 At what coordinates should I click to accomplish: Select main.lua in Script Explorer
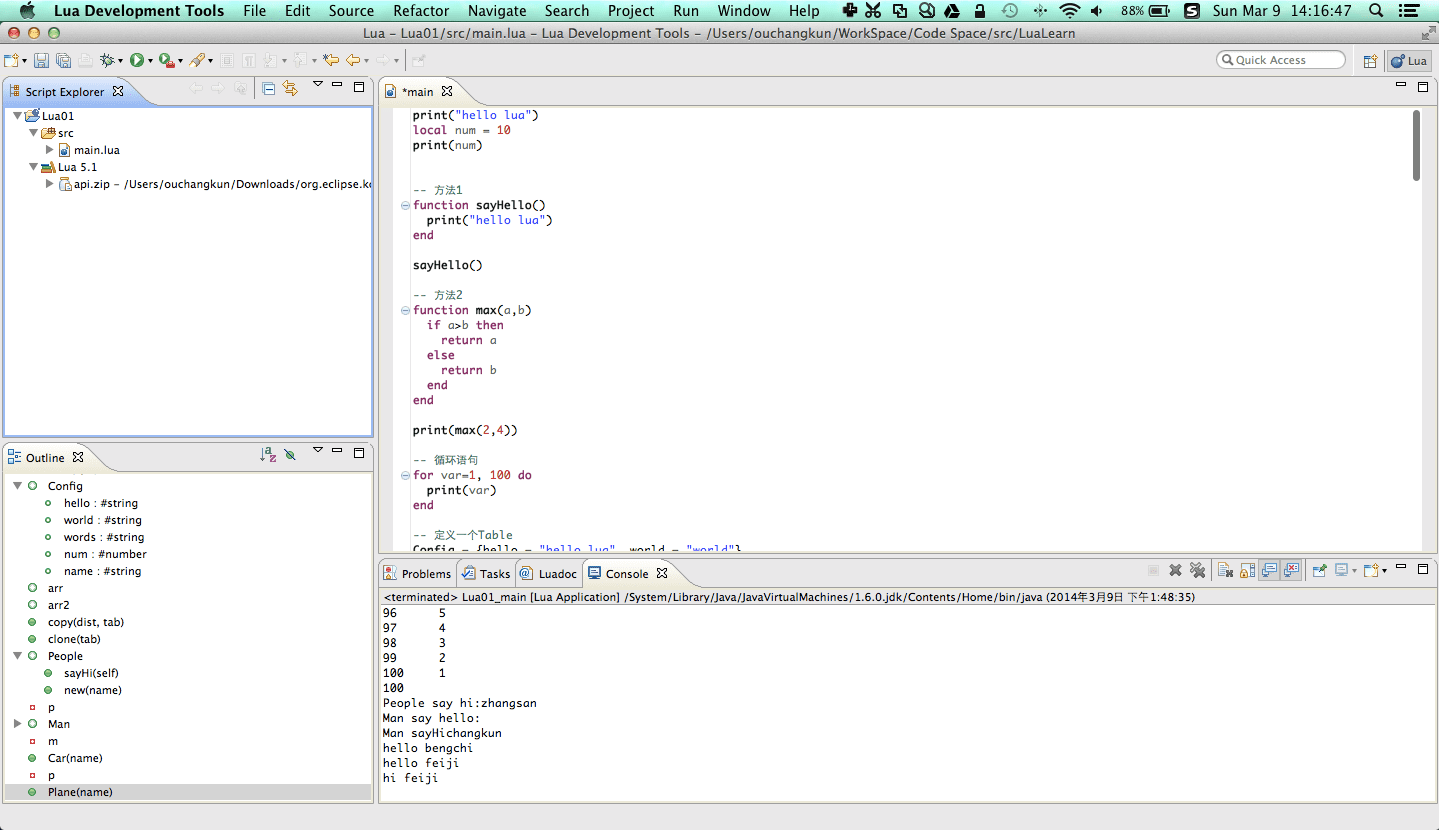[x=96, y=150]
